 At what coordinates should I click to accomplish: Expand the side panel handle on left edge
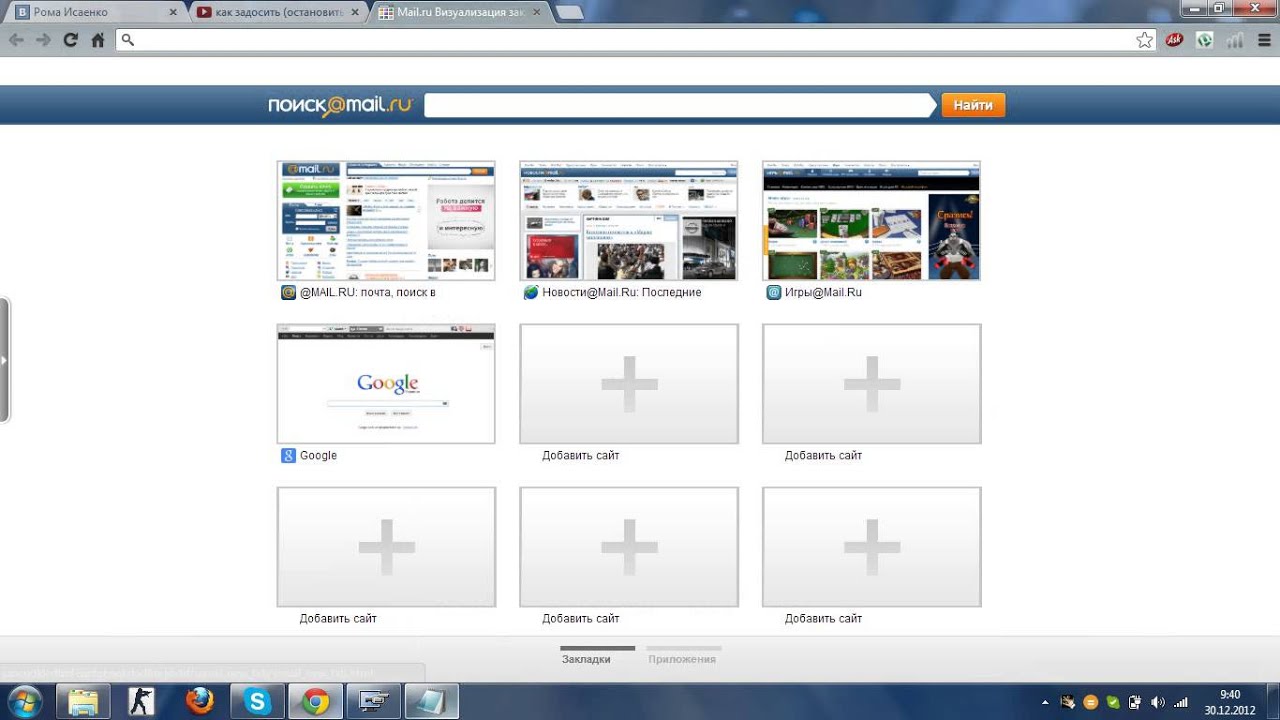(5, 359)
